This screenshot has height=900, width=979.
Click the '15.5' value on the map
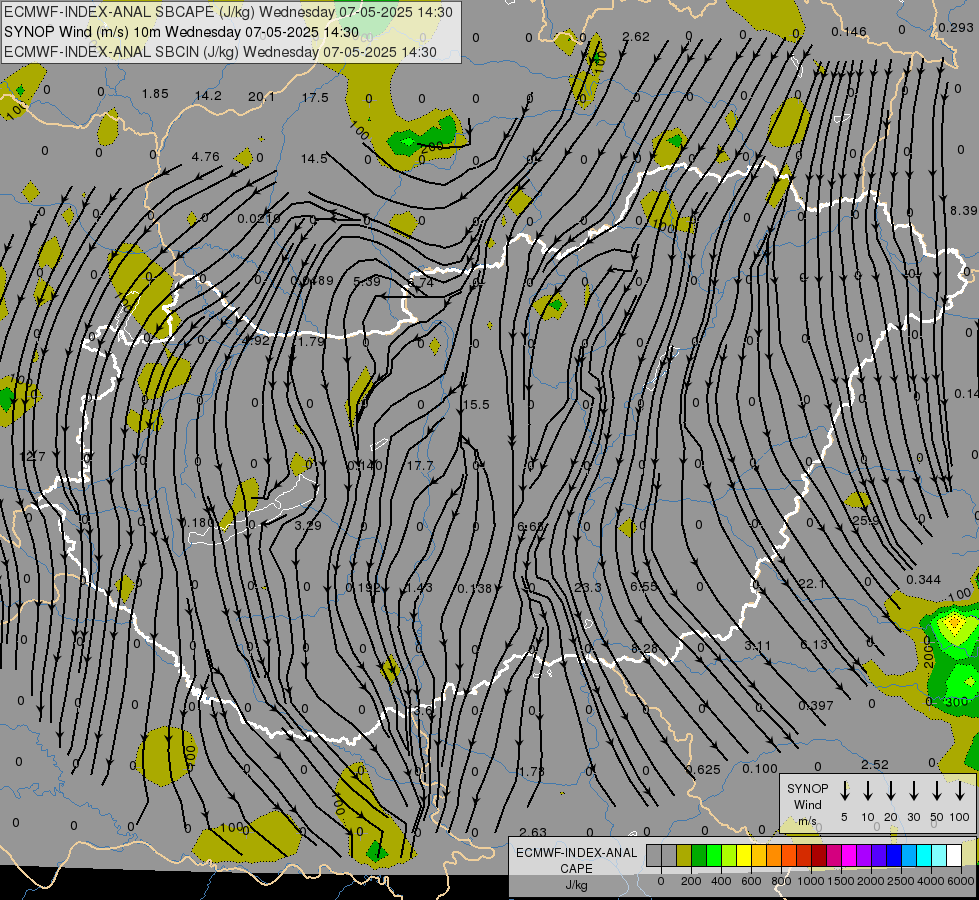476,405
